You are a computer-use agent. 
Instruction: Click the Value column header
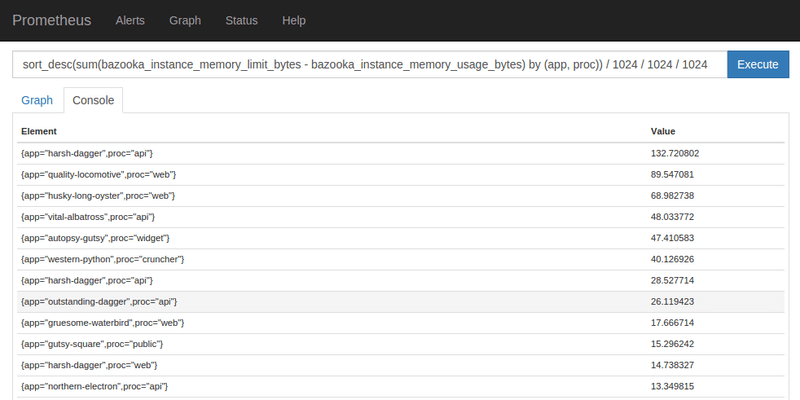point(663,131)
